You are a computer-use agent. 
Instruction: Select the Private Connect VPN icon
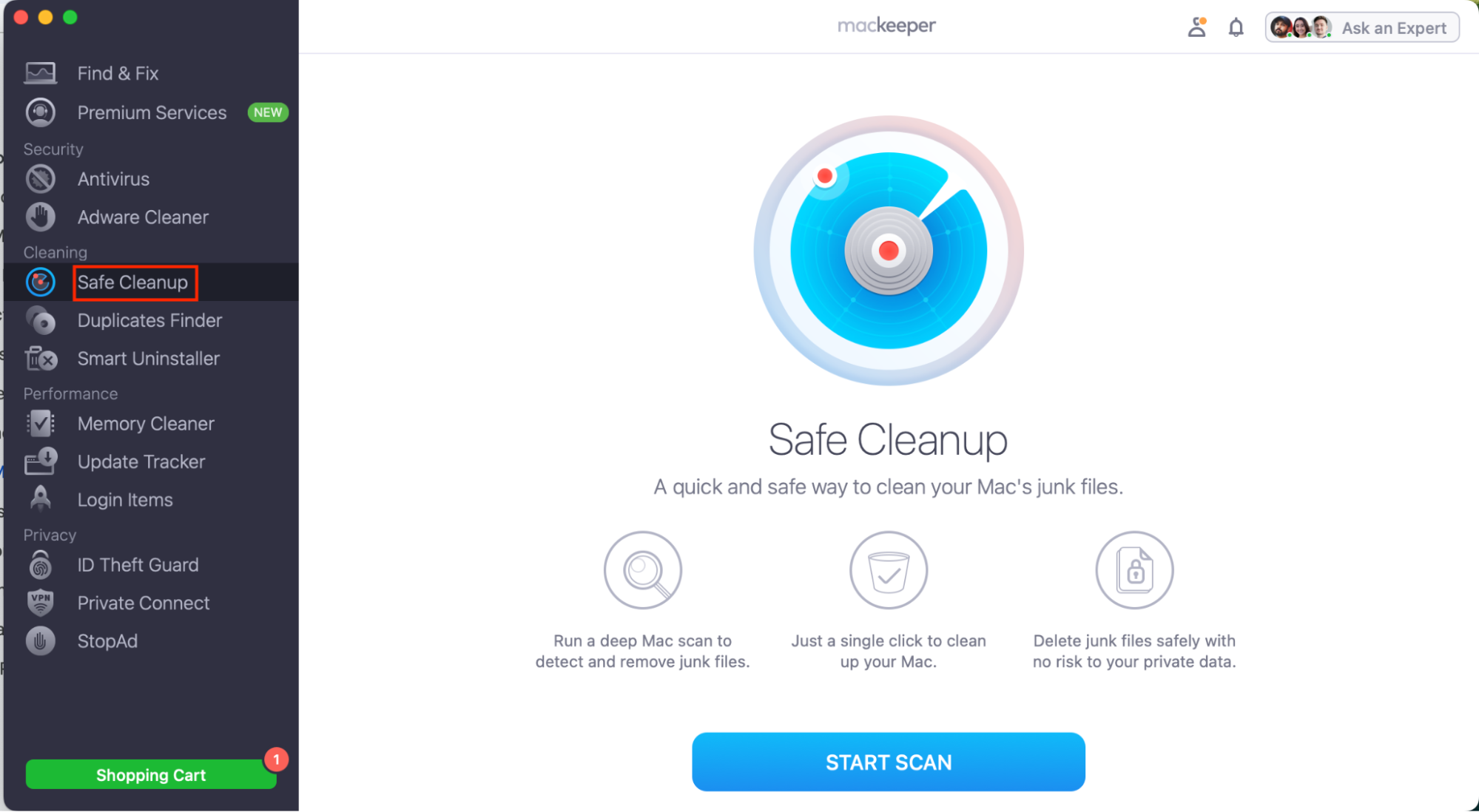(41, 602)
